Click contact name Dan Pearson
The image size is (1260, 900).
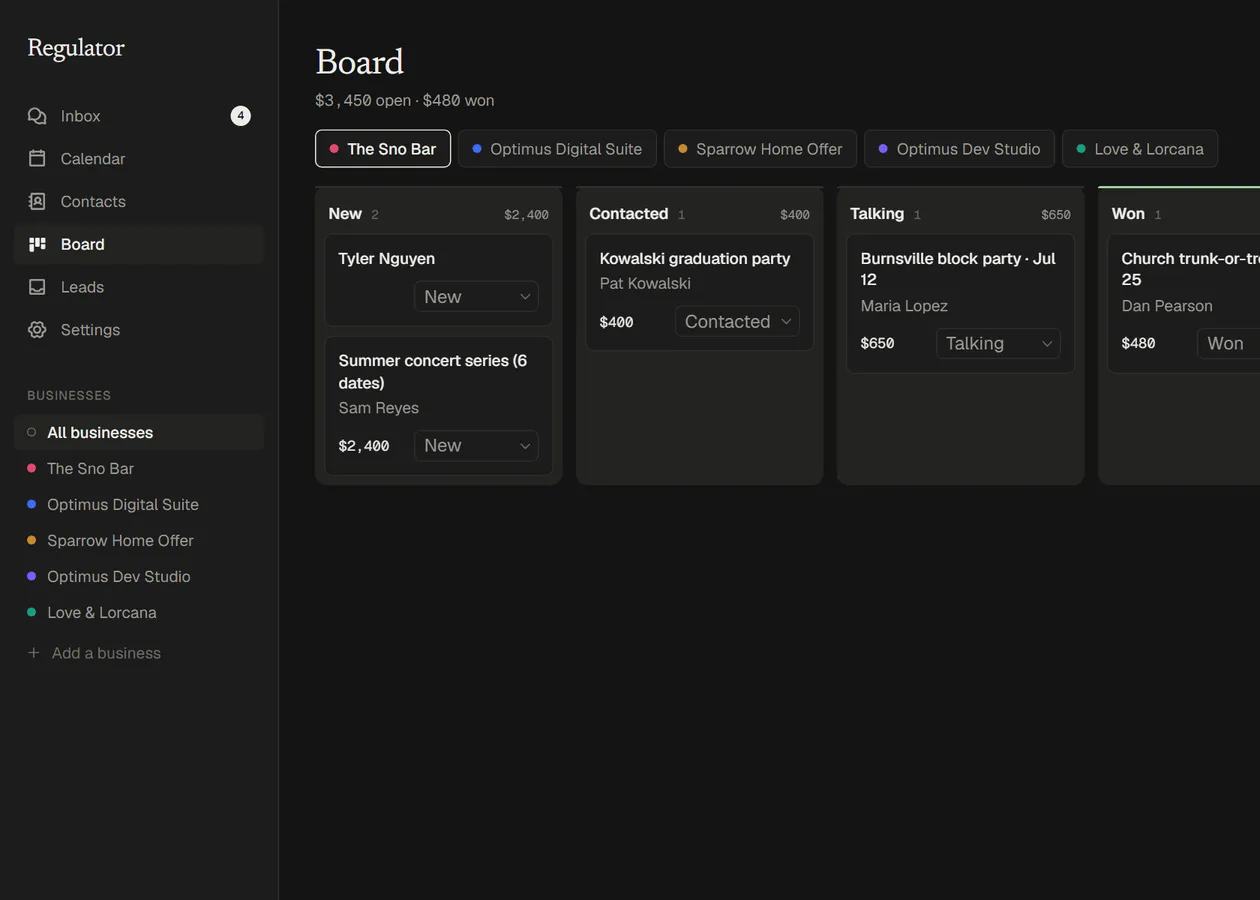1167,306
